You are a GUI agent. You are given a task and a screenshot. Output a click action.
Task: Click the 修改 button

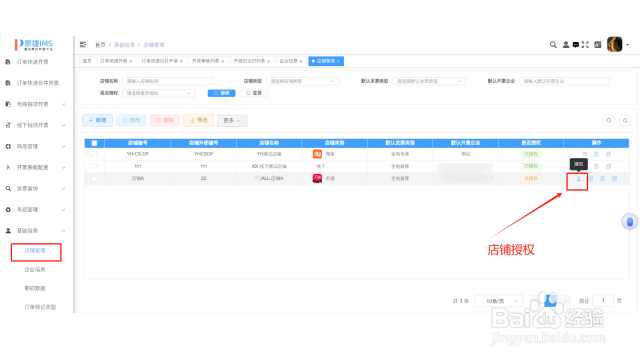131,120
